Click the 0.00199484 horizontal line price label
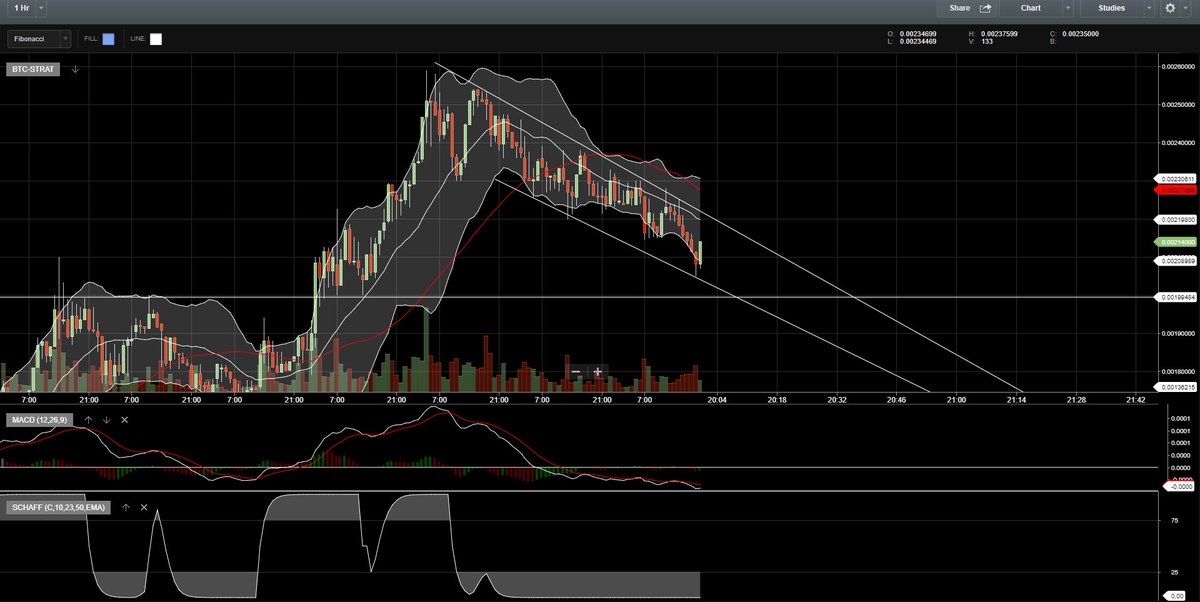 click(x=1175, y=297)
